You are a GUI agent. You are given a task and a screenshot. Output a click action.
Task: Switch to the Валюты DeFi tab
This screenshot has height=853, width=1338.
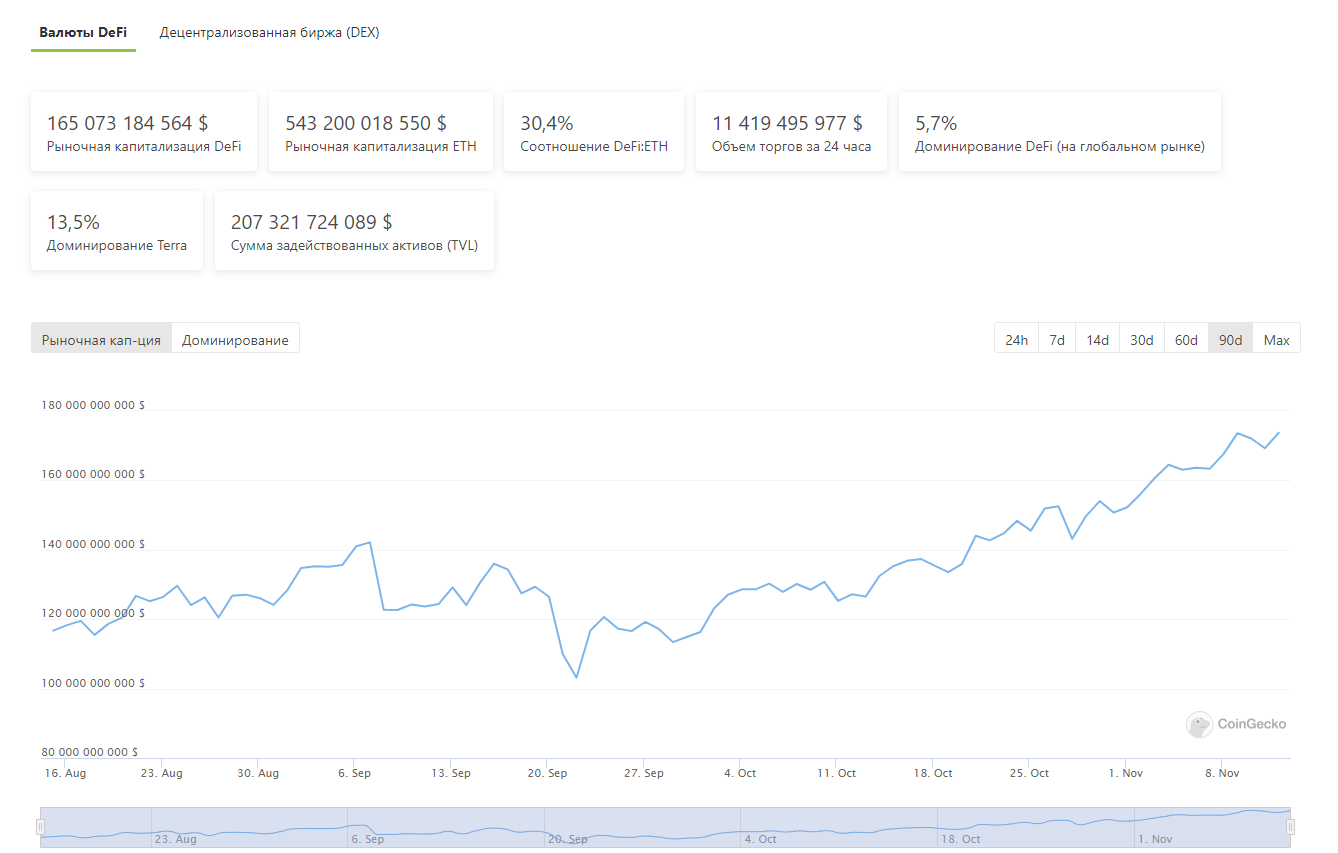pyautogui.click(x=83, y=32)
